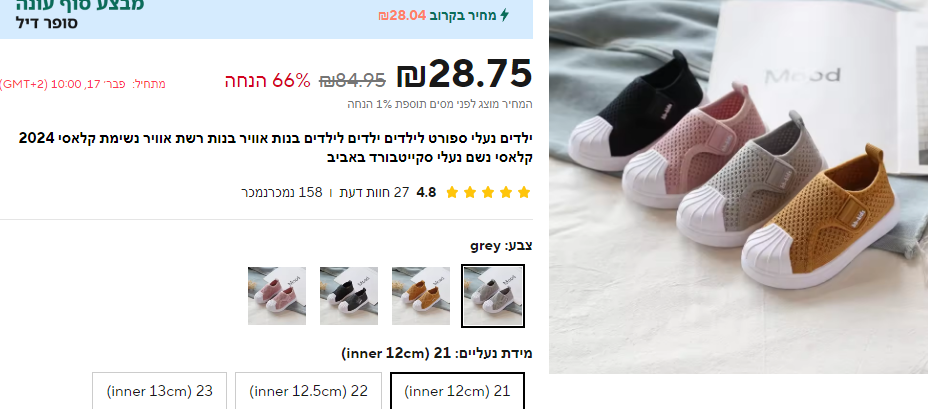Screen dimensions: 928x409
Task: Click the 66% discount label
Action: 268,80
